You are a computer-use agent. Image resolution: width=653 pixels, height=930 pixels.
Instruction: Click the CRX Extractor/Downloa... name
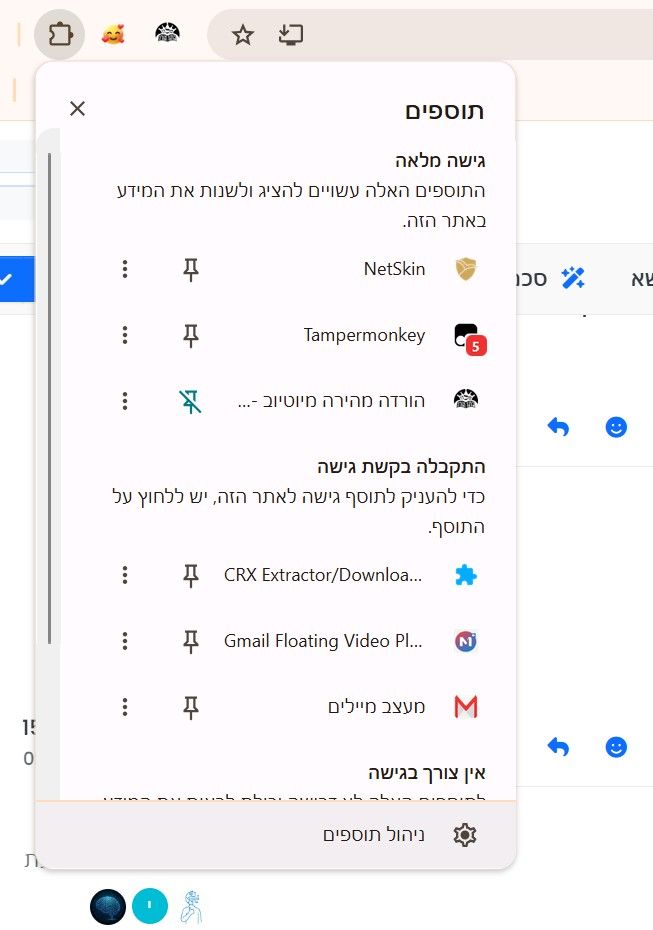(323, 575)
